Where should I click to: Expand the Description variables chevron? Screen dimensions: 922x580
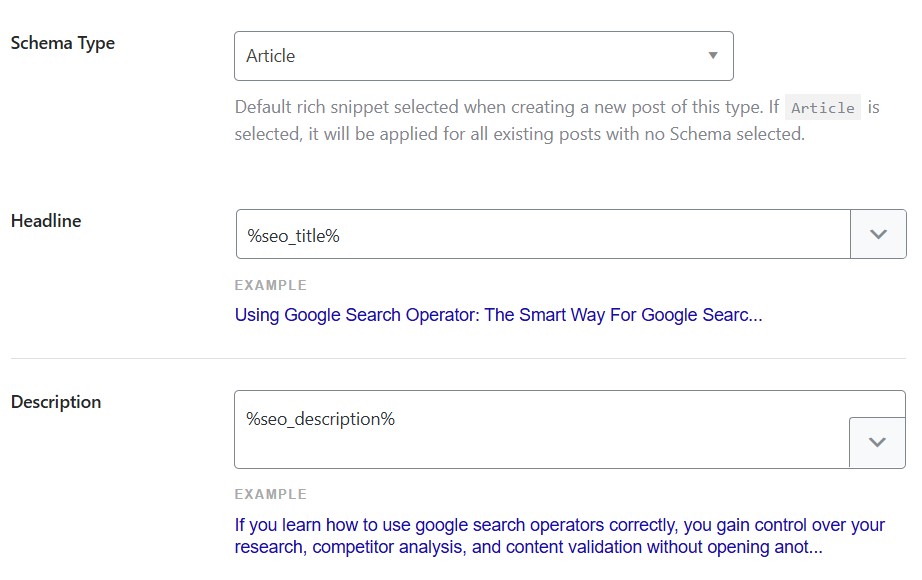point(877,442)
